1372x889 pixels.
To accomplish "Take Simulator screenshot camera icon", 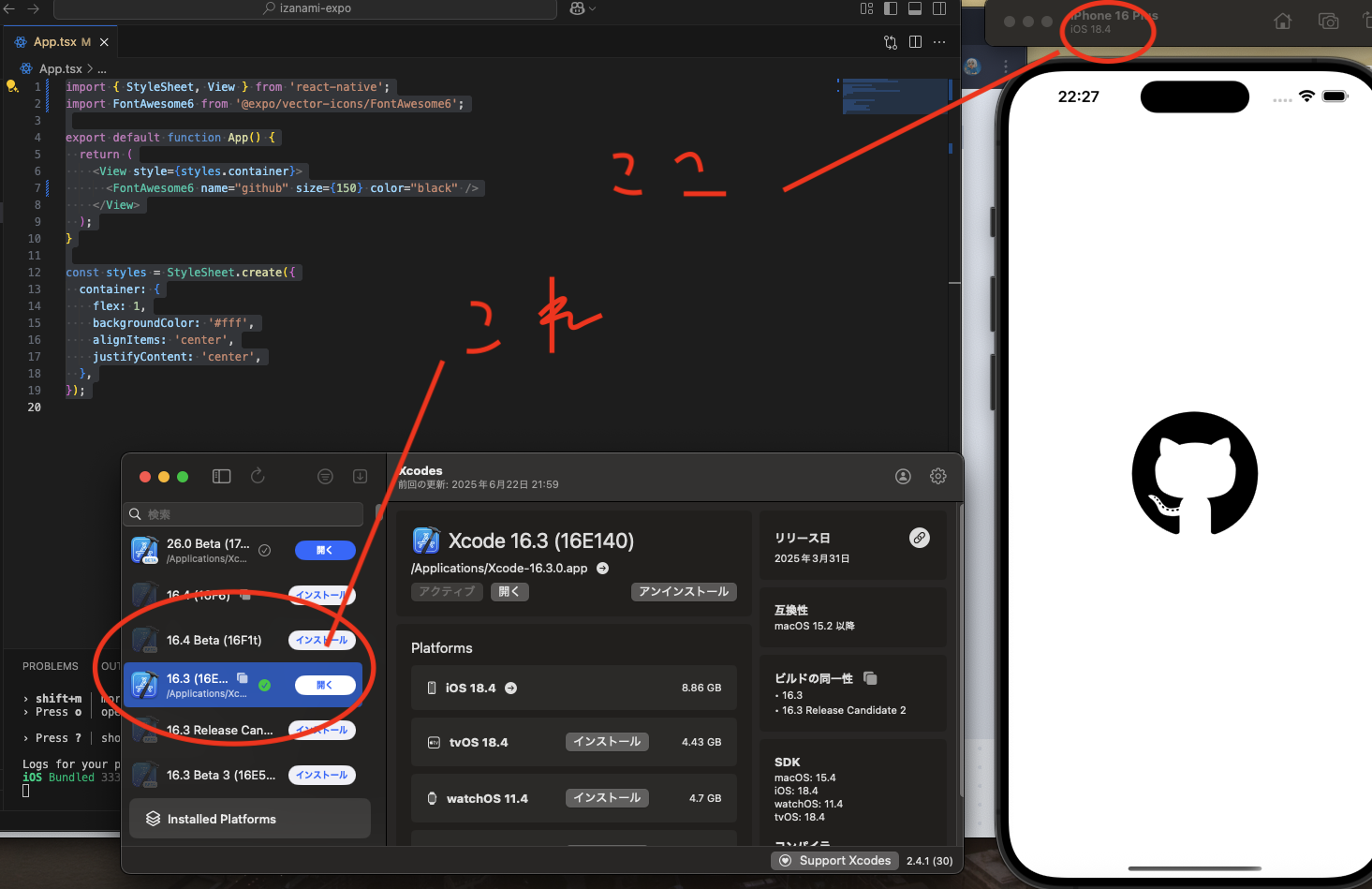I will [1328, 22].
